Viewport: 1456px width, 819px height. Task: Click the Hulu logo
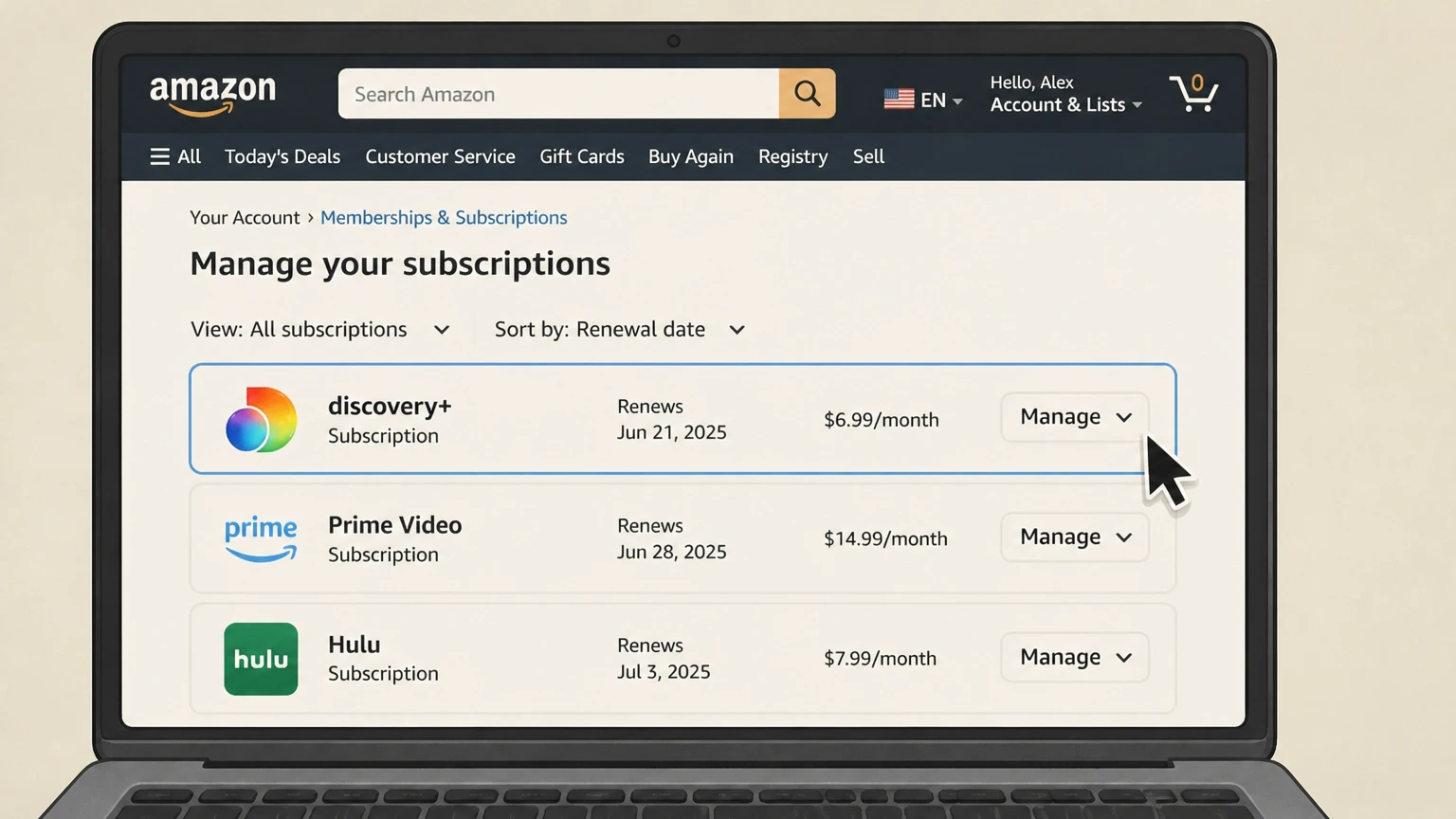coord(261,659)
